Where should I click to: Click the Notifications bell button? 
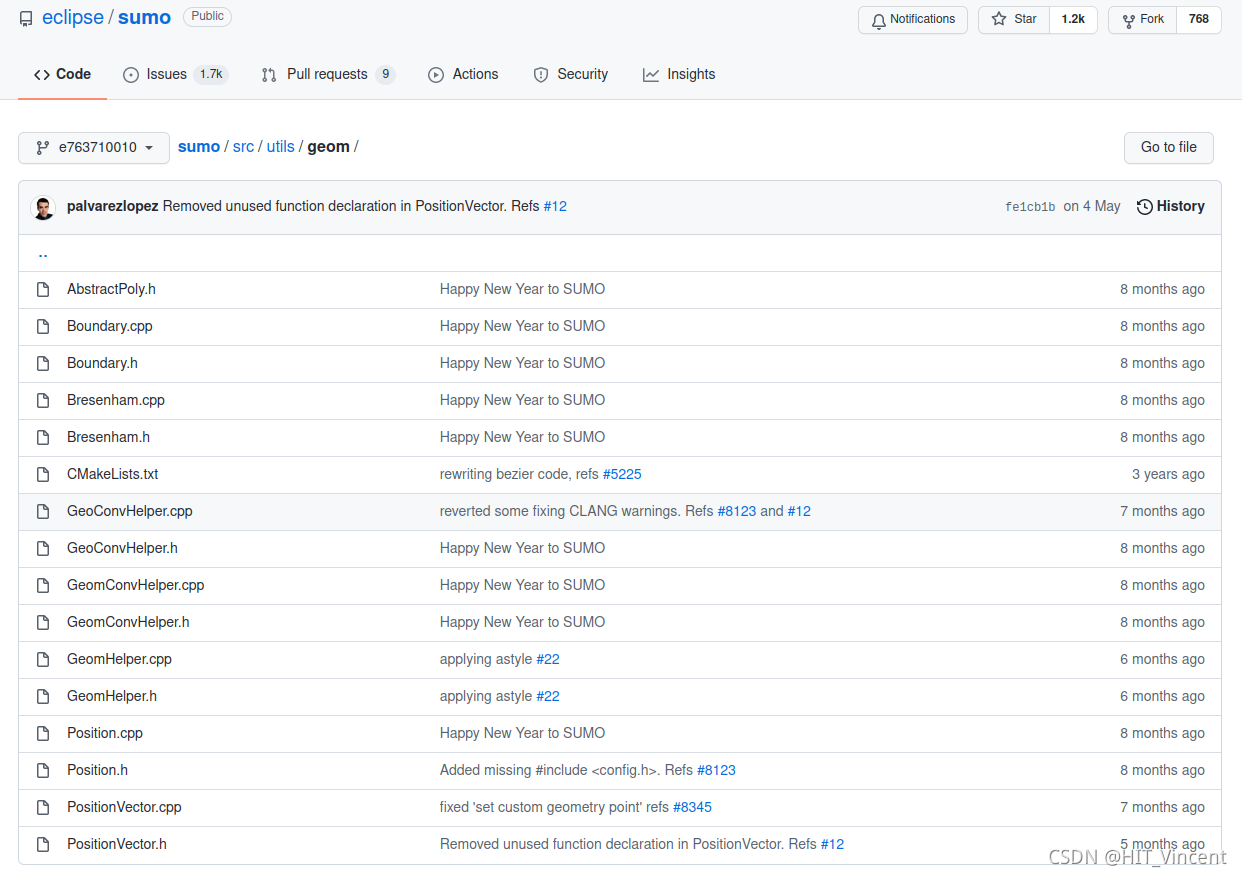[x=913, y=19]
